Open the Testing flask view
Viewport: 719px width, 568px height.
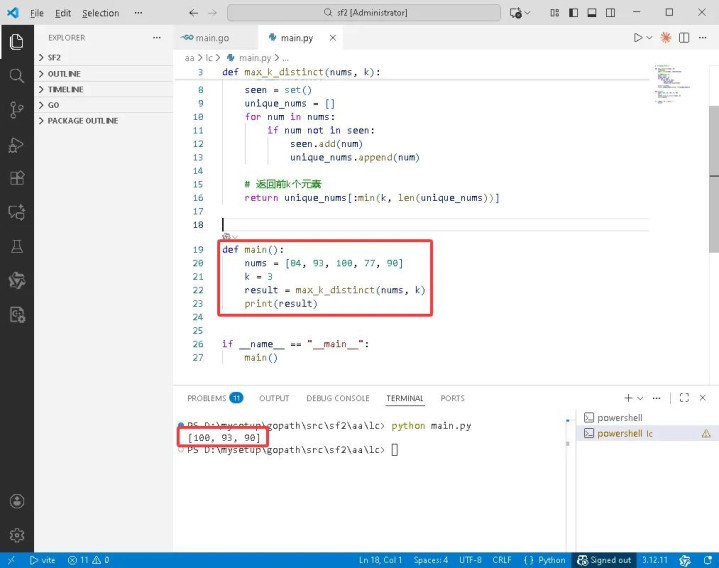pos(16,246)
